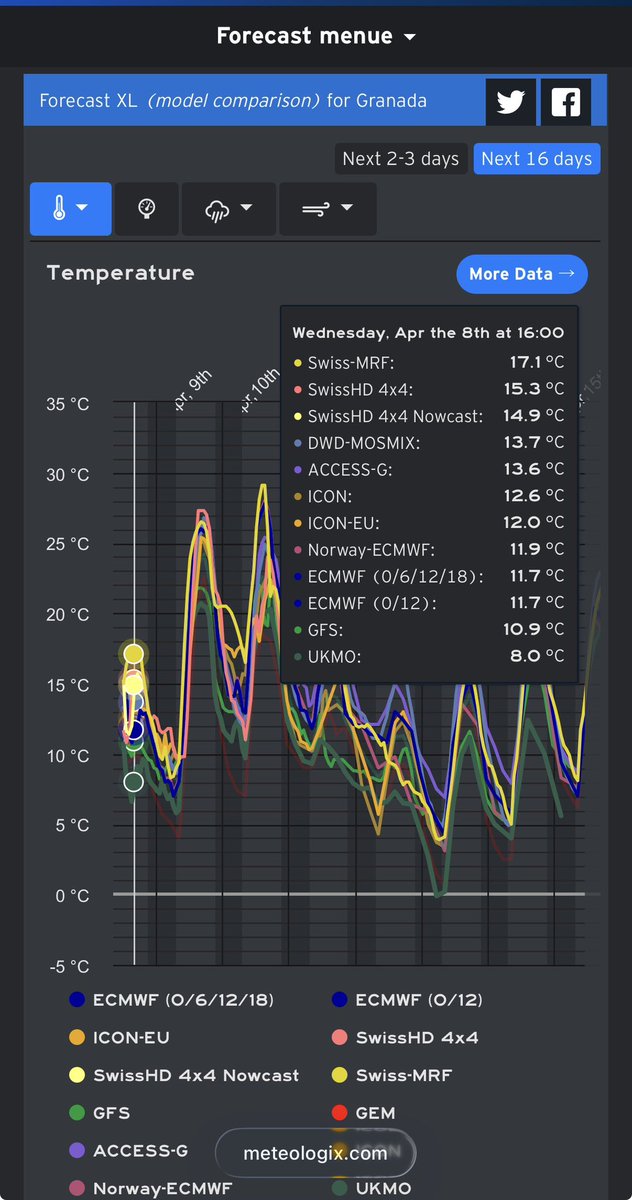
Task: Share forecast via Twitter icon
Action: 511,102
